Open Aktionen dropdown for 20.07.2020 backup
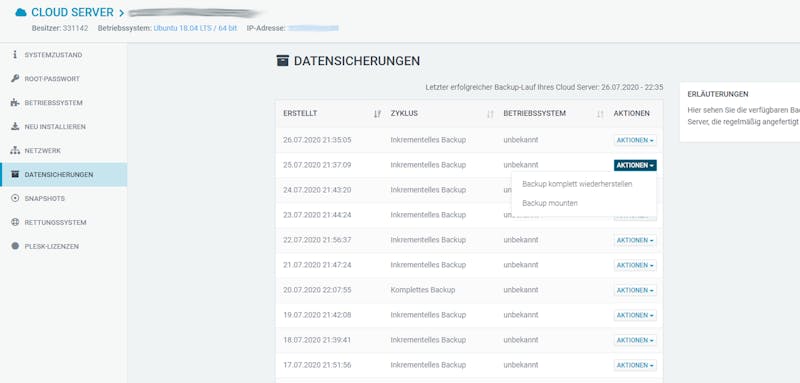 click(635, 290)
